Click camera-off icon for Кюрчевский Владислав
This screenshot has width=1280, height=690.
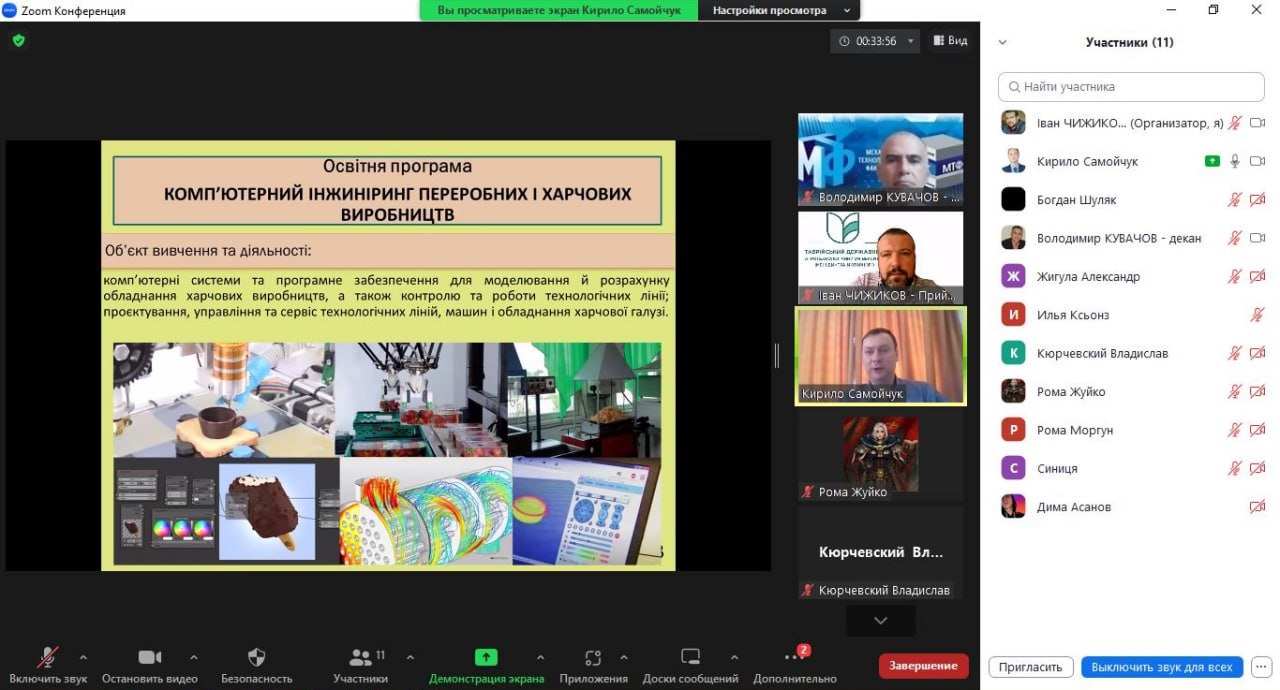click(1258, 353)
